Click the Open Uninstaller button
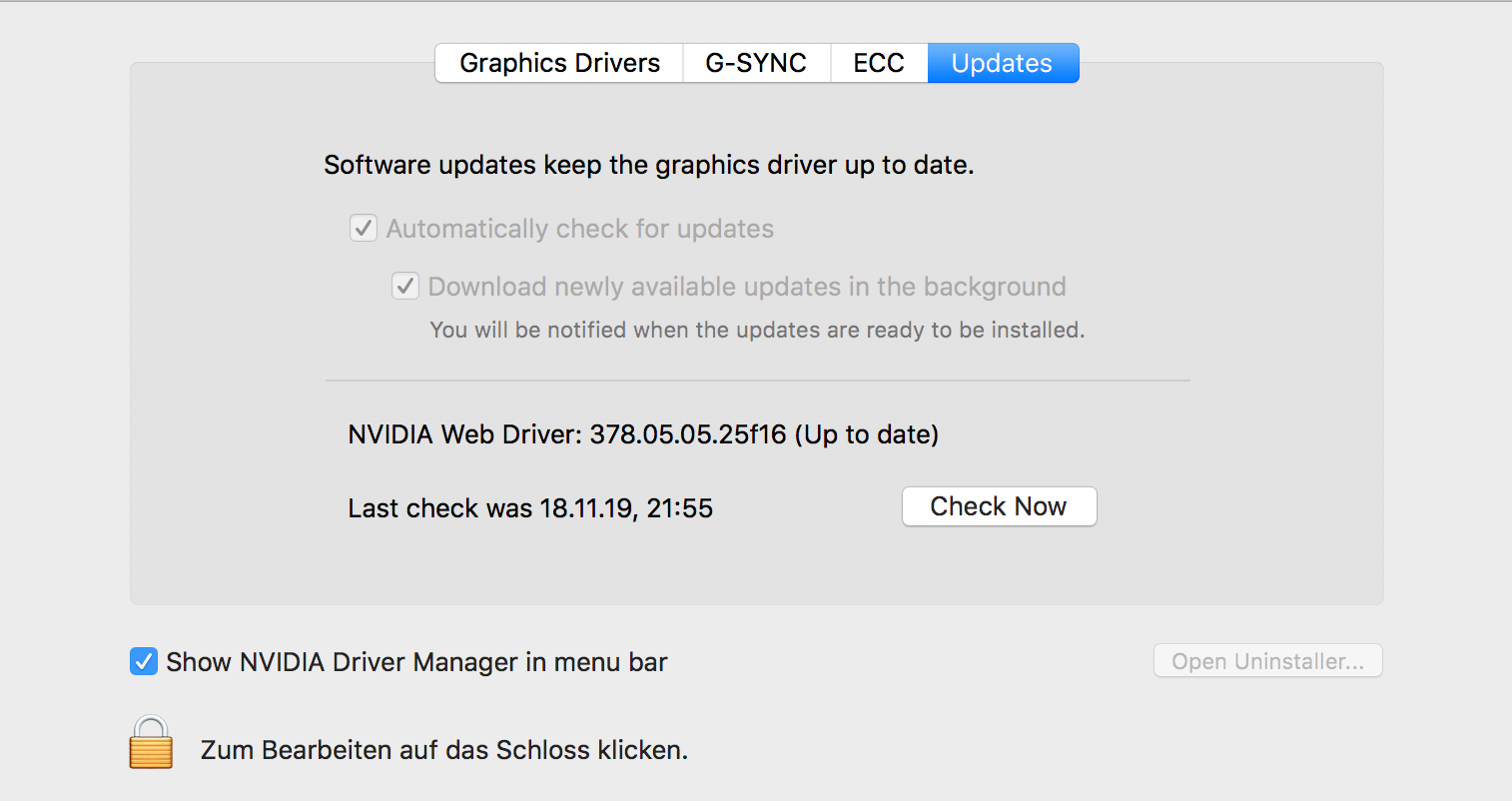 [1267, 661]
